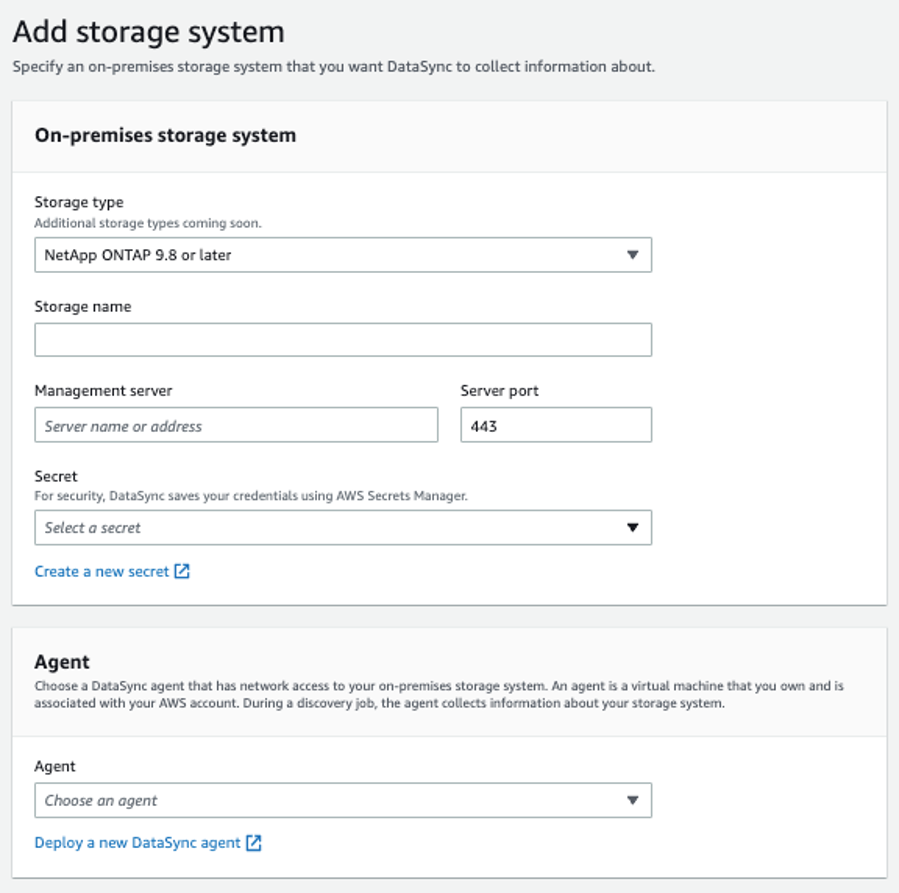Screen dimensions: 899x893
Task: Open the Choose an agent dropdown
Action: click(x=342, y=800)
